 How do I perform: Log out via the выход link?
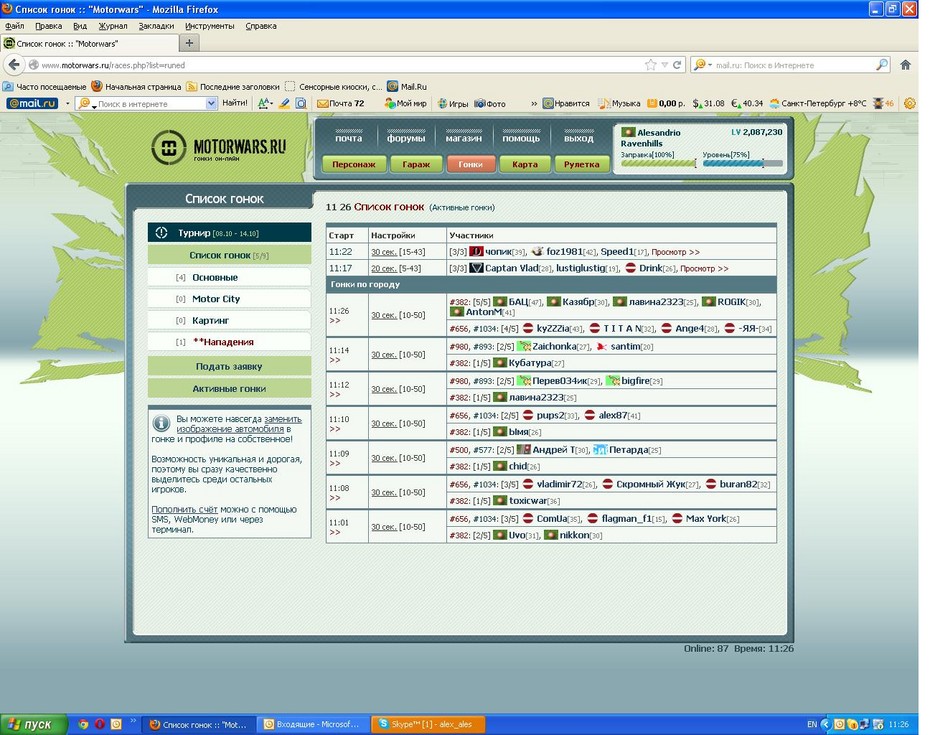(579, 138)
